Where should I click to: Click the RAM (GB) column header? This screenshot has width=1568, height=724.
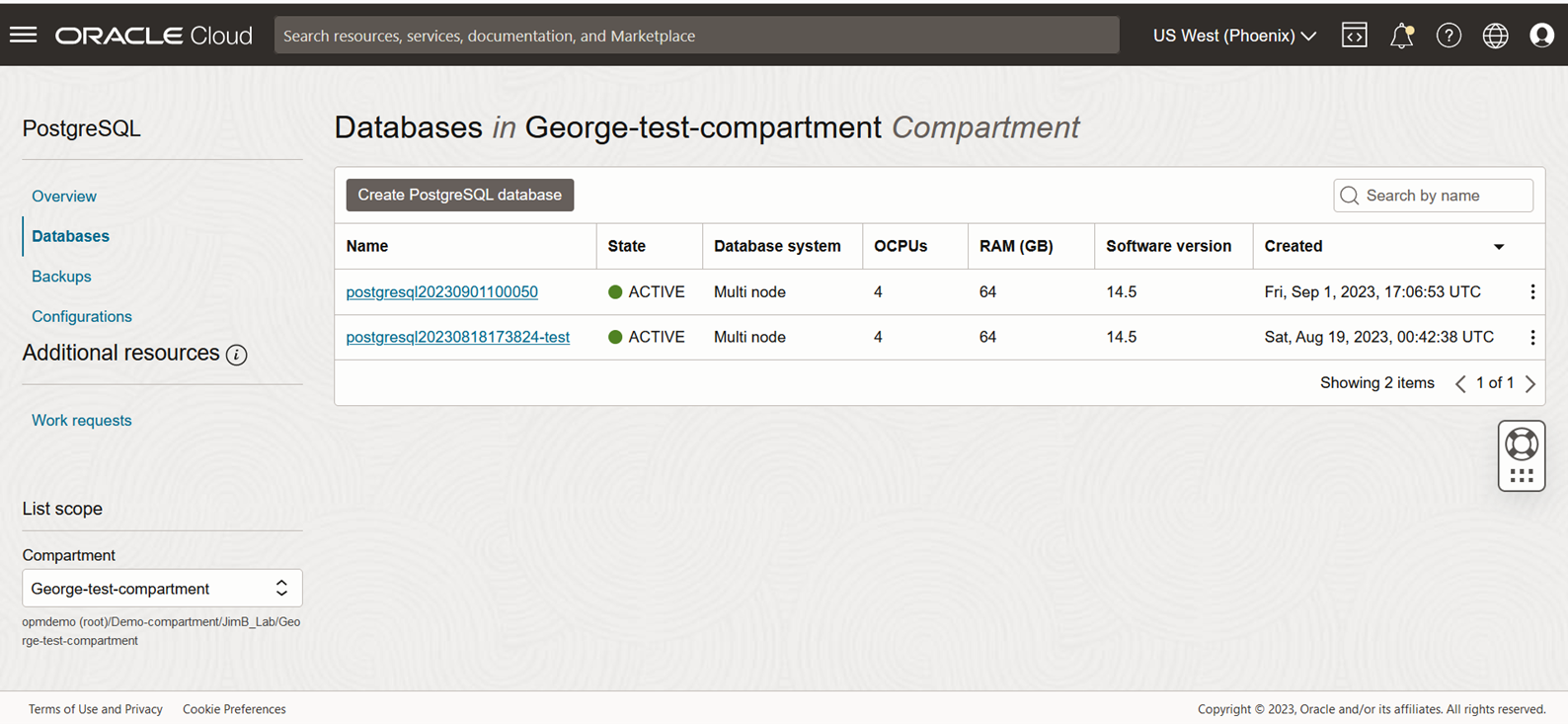click(x=1016, y=246)
